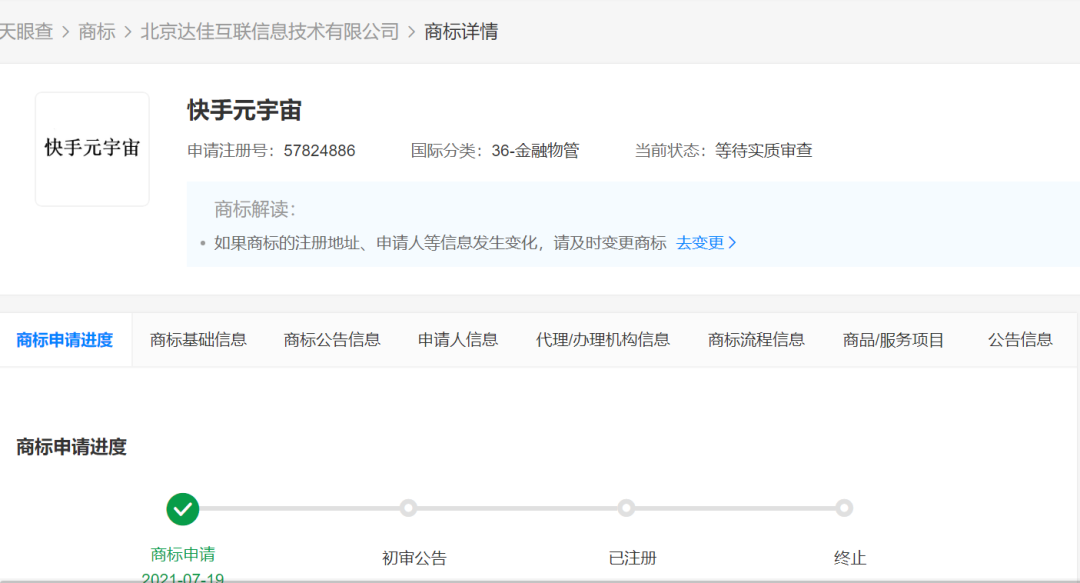The image size is (1080, 583).
Task: Go to 商标 breadcrumb link
Action: 96,32
